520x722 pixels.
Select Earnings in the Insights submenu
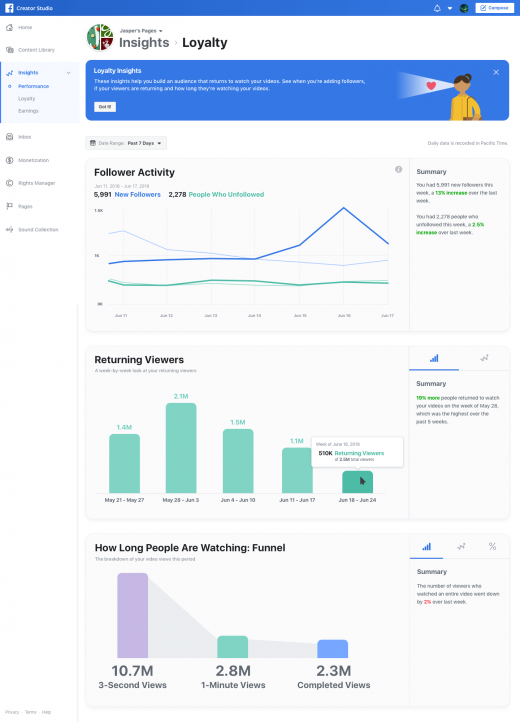click(x=28, y=111)
